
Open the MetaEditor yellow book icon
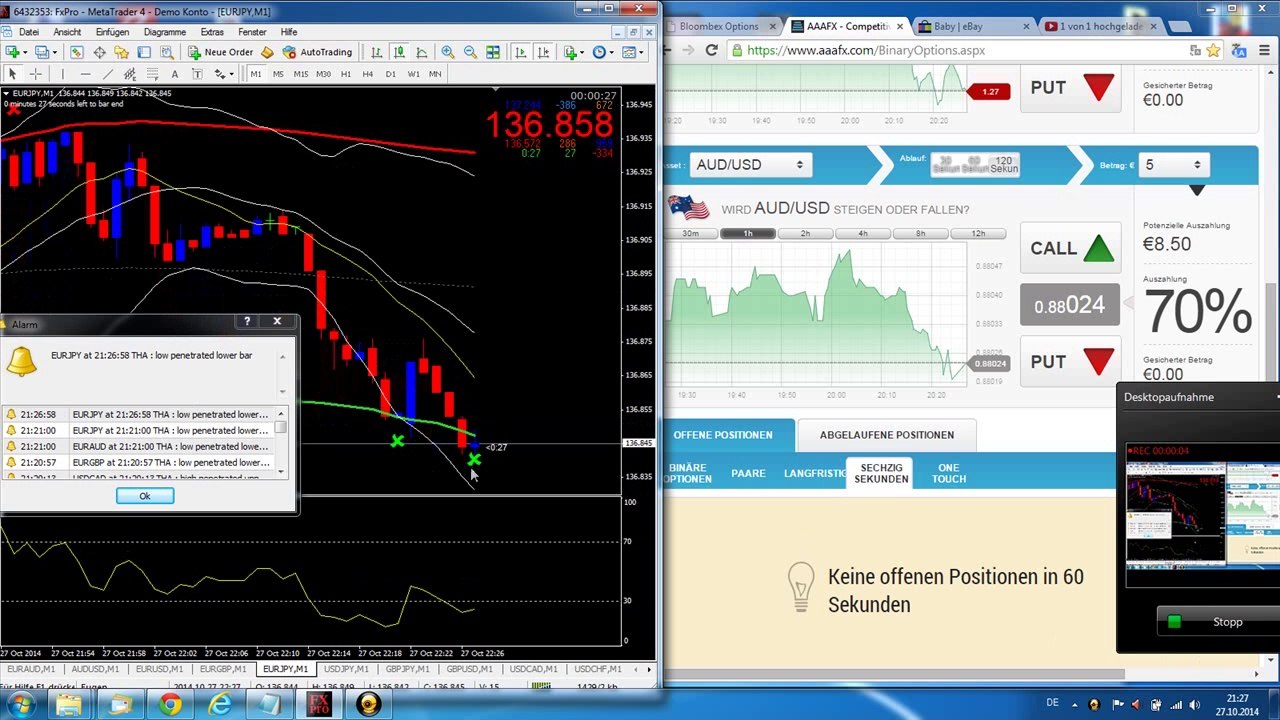click(267, 52)
